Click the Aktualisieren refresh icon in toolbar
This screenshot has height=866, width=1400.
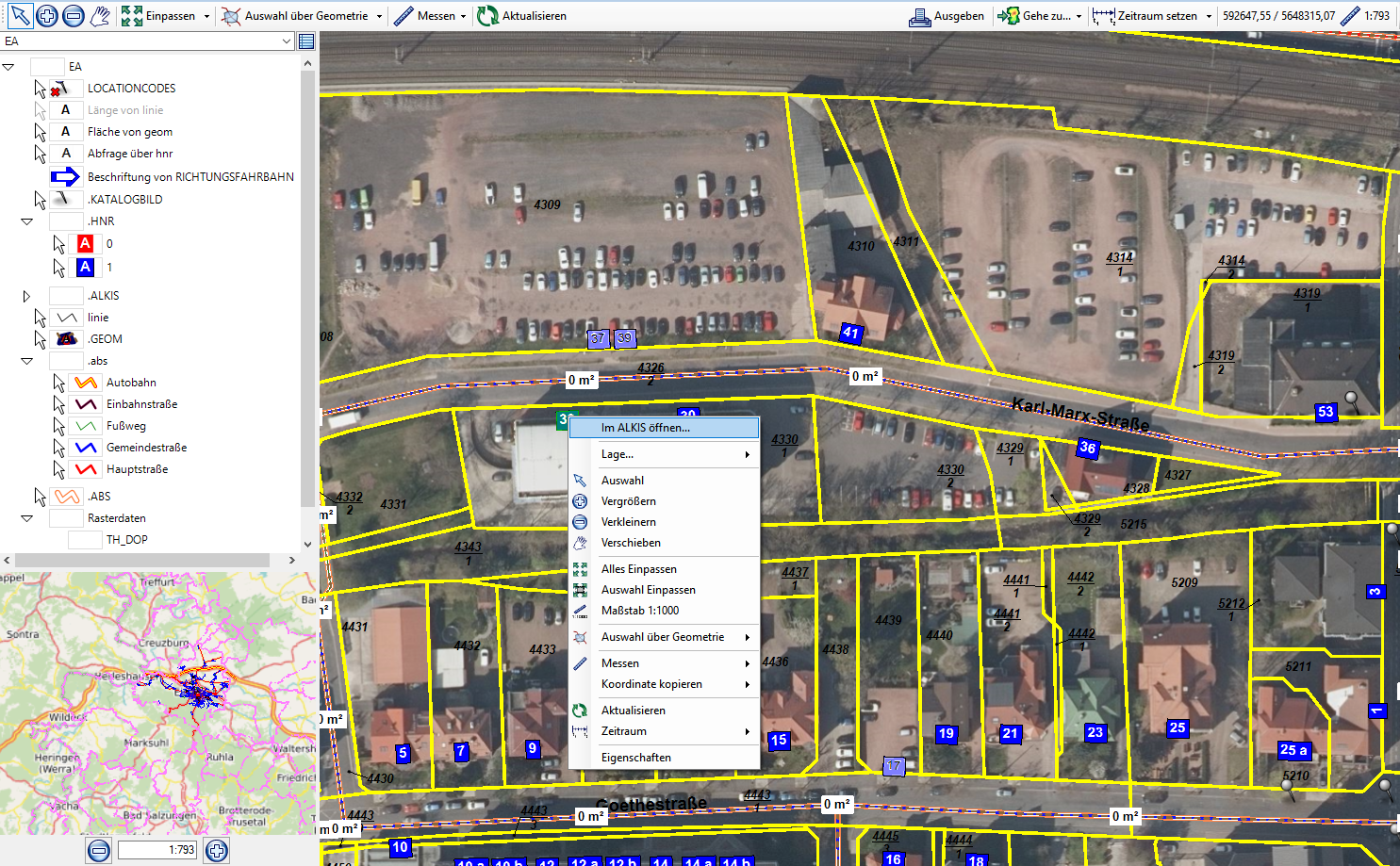487,16
